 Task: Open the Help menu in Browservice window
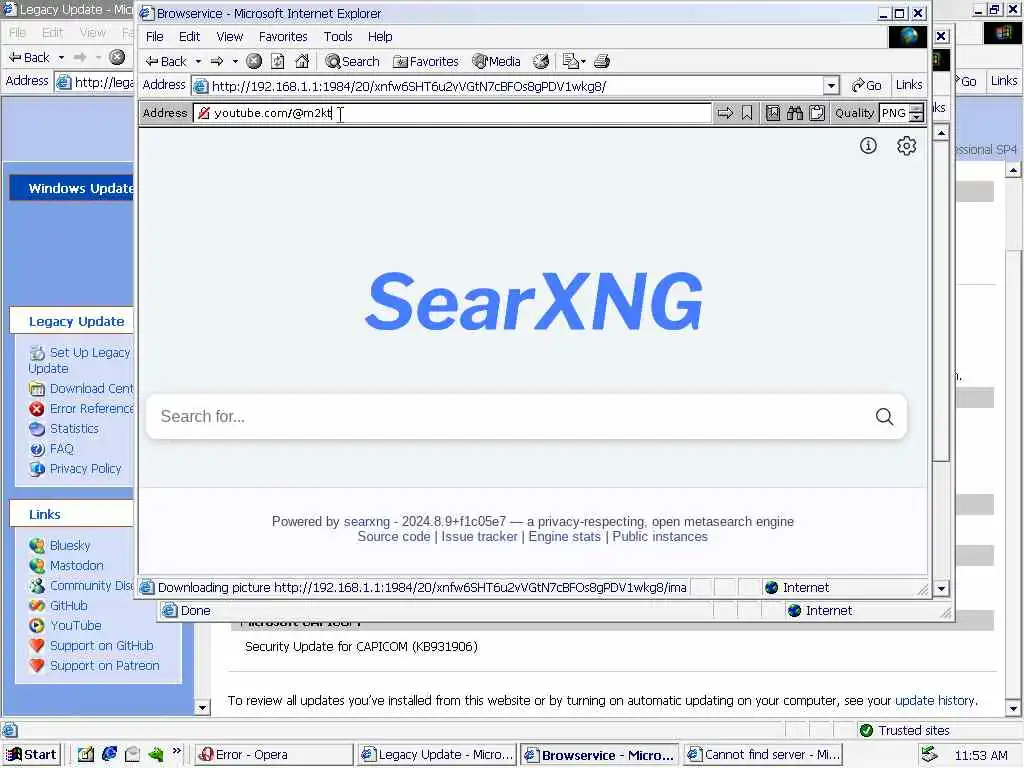click(380, 37)
